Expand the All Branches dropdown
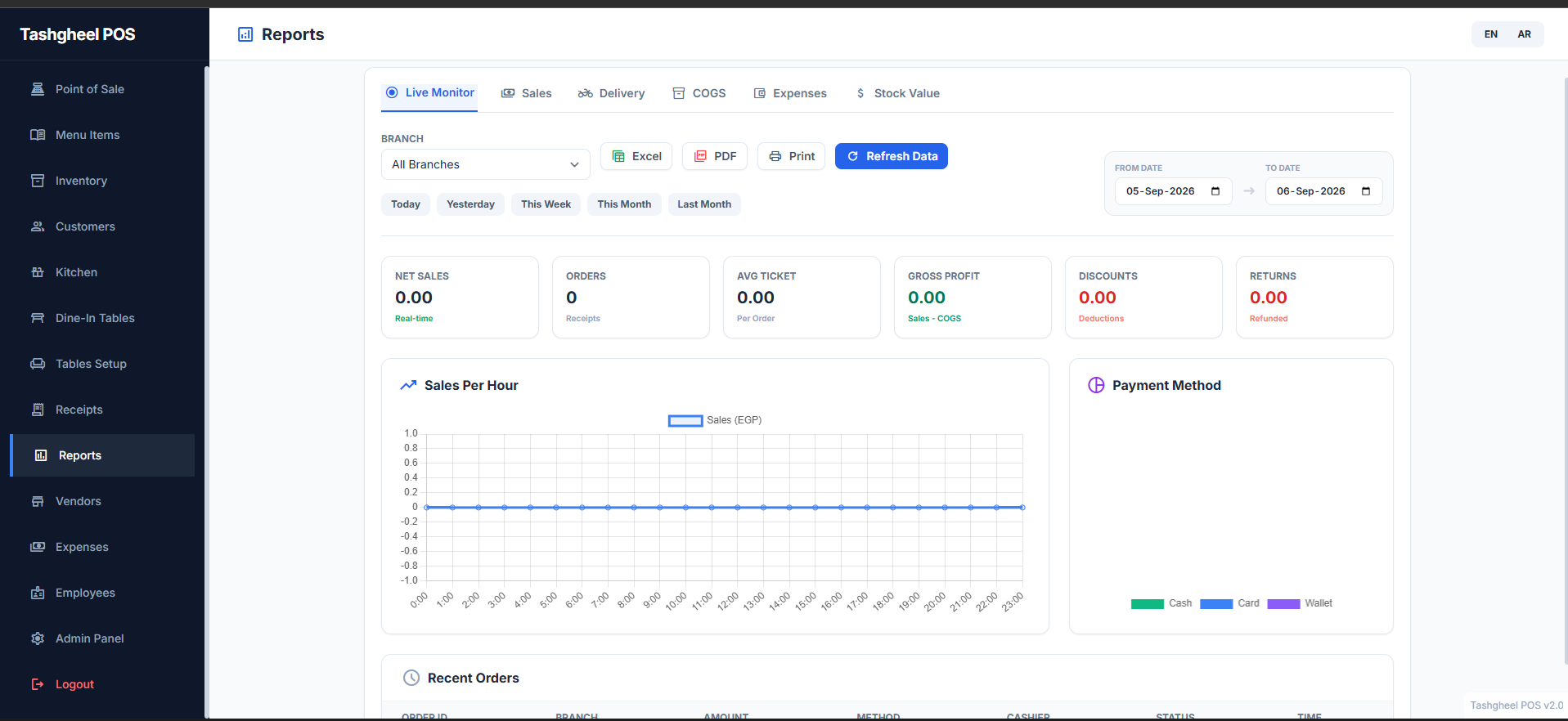This screenshot has width=1568, height=721. (486, 164)
